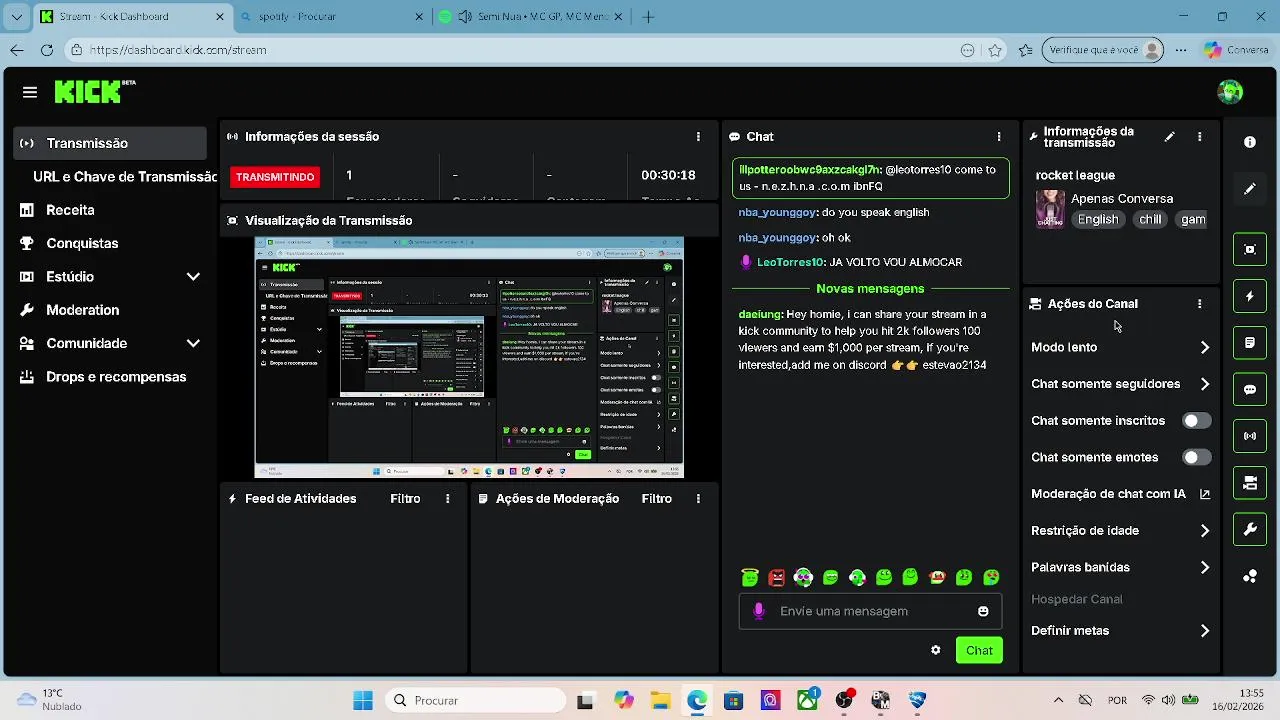
Task: Send message with the green Chat button
Action: pyautogui.click(x=979, y=650)
